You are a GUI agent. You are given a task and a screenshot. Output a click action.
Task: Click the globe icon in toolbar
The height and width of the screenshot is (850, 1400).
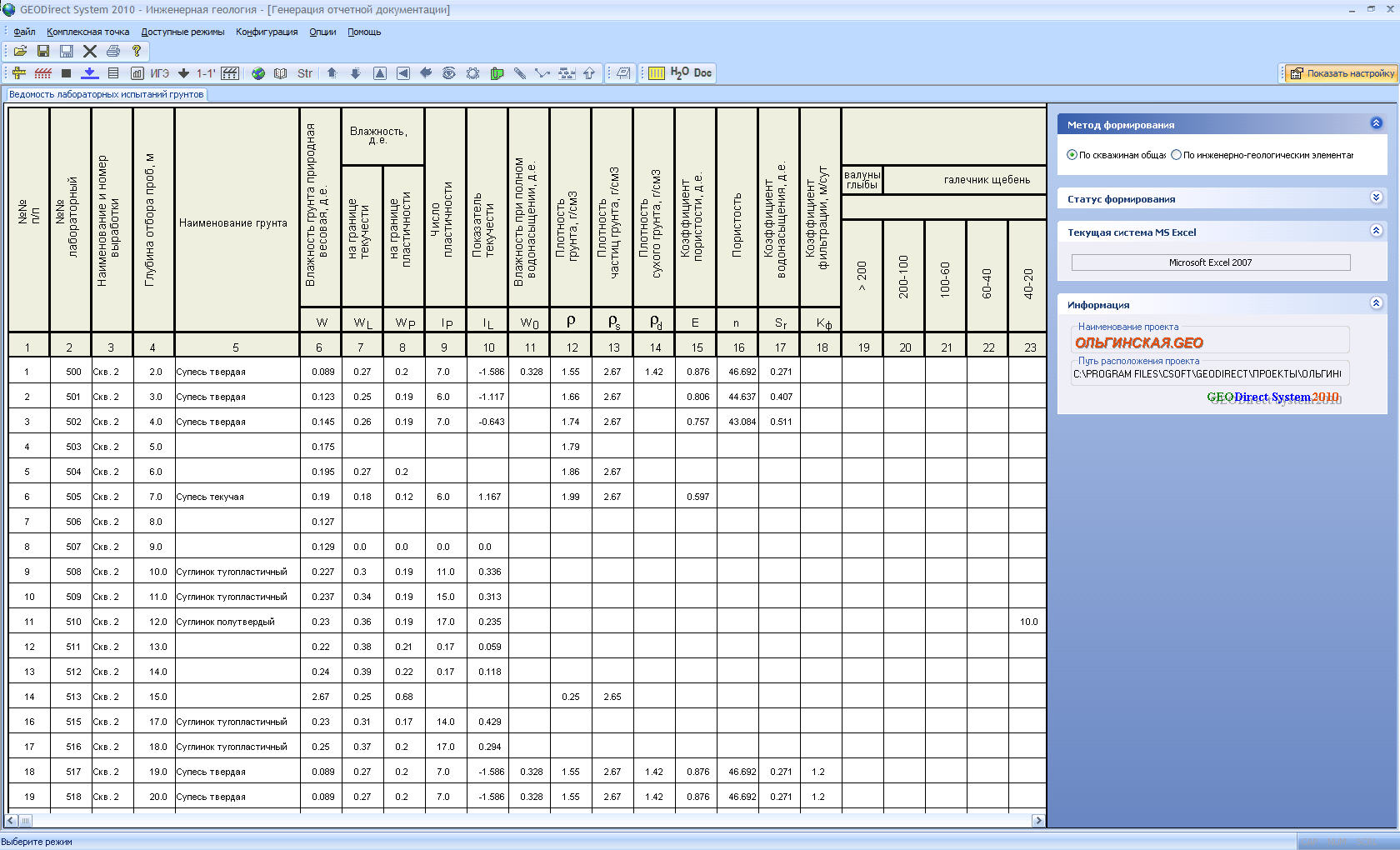[x=258, y=73]
